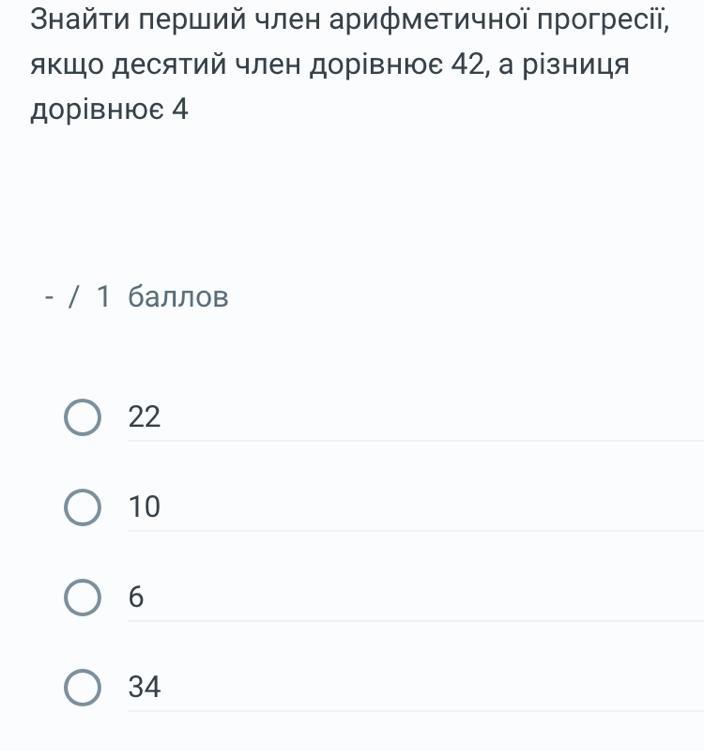
Task: Mark the radio button for answer 6
Action: 82,597
